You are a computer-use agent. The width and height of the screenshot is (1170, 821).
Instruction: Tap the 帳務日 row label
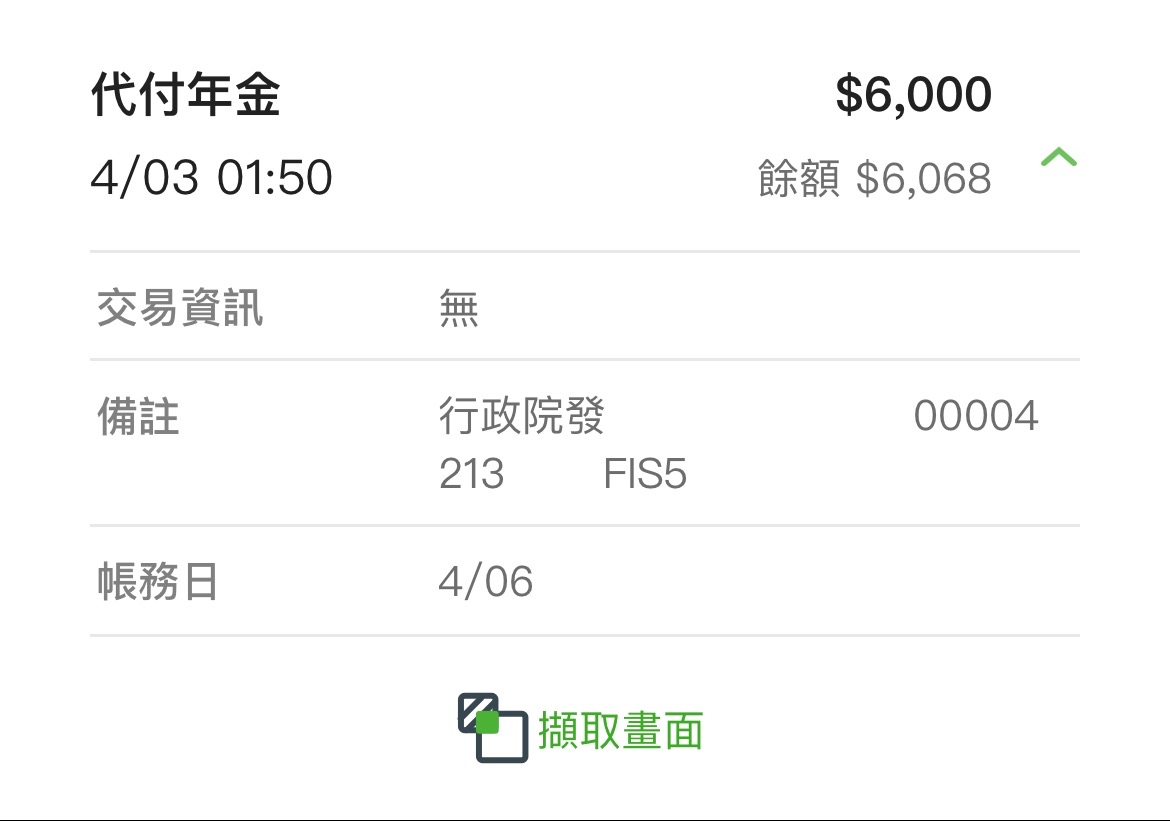158,582
